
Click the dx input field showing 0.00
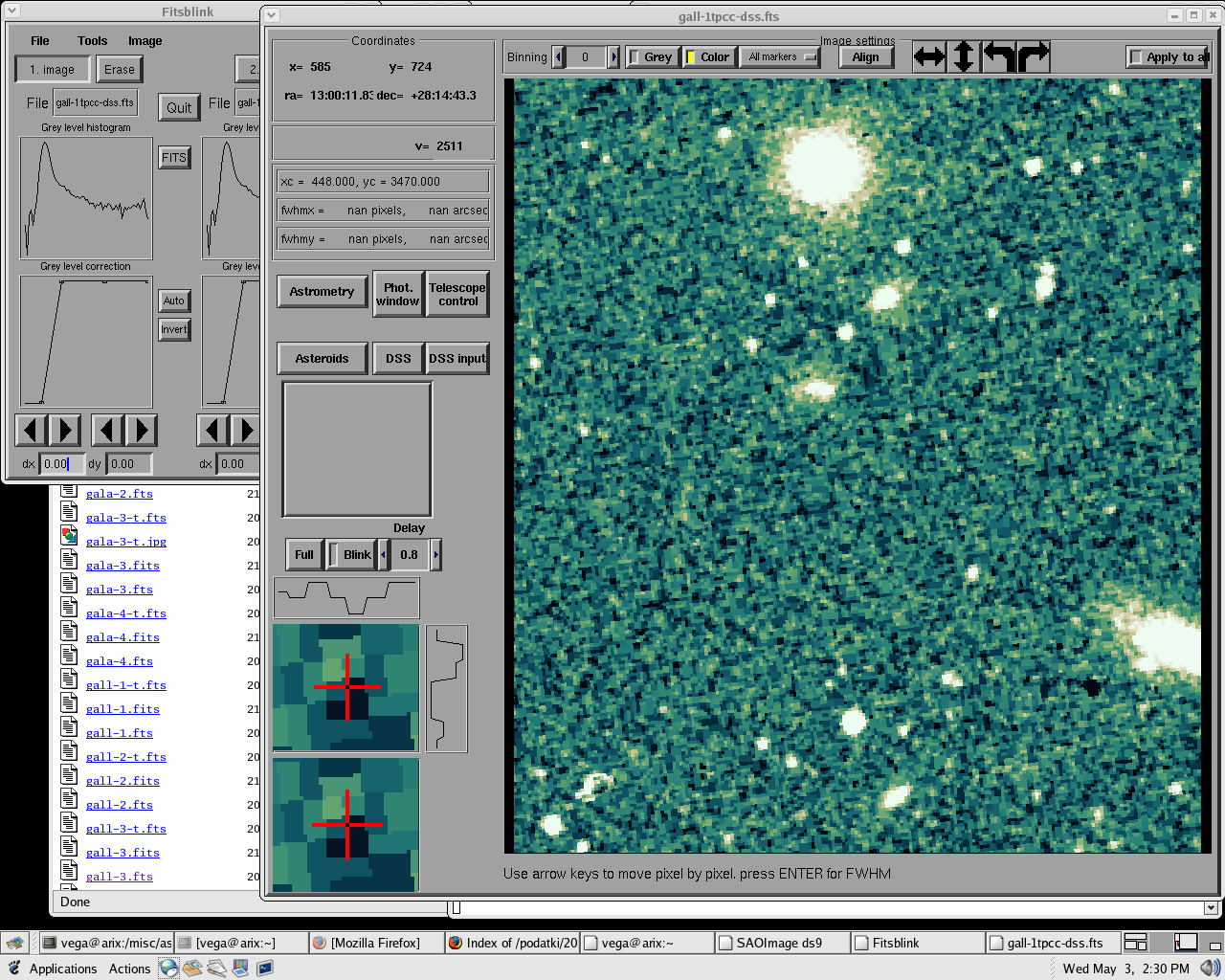click(61, 464)
